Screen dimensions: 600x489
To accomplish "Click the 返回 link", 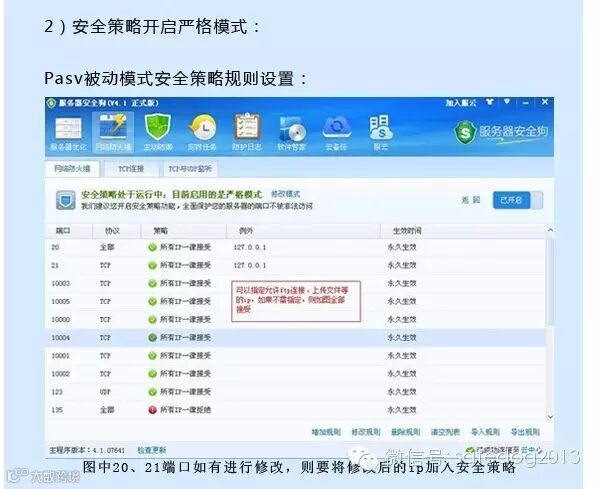I will (x=471, y=200).
